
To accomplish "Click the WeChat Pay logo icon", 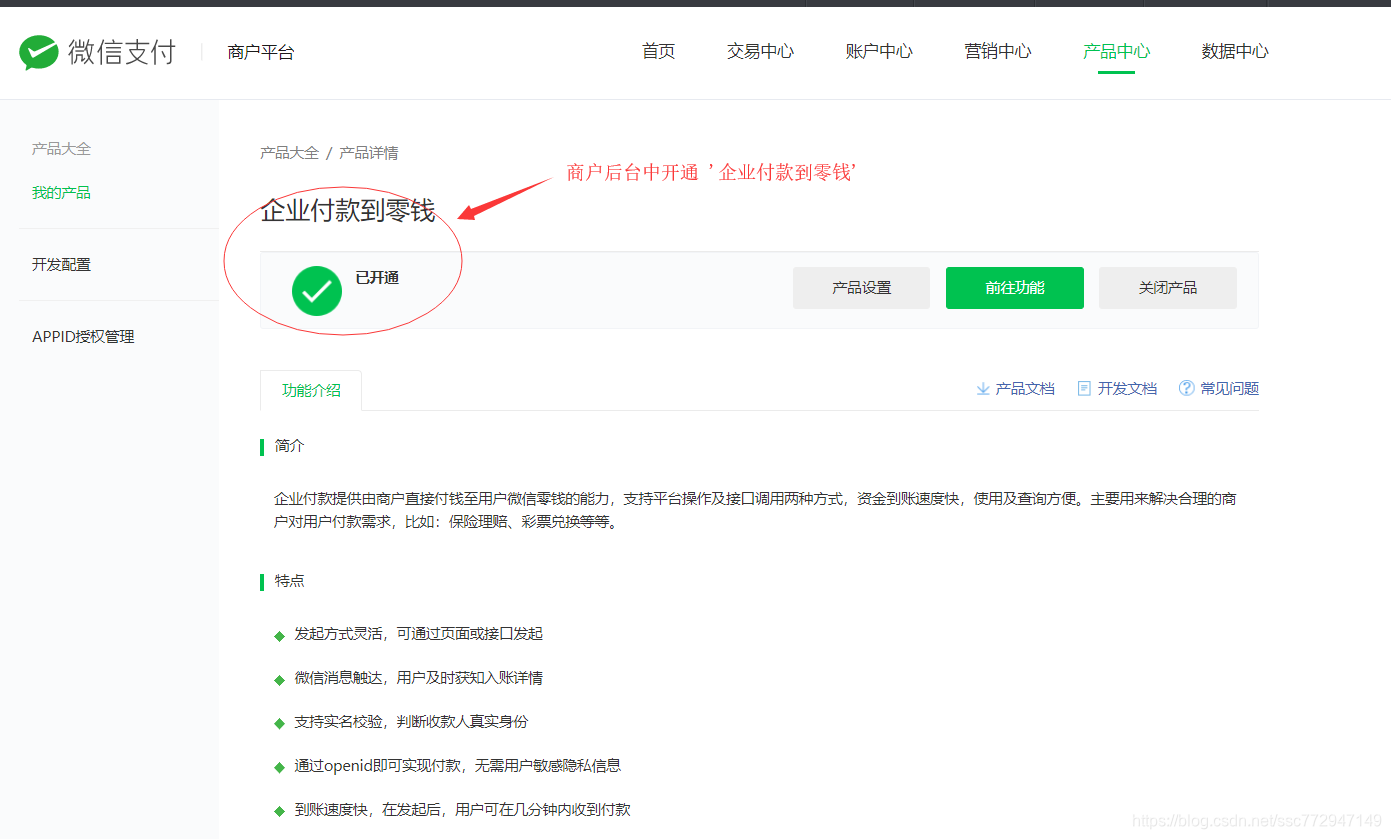I will point(39,52).
